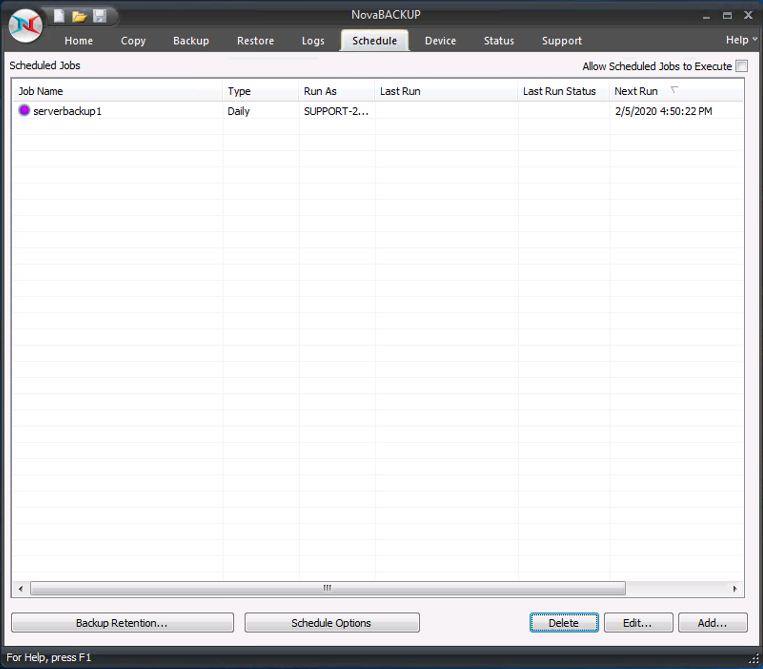
Task: Click the horizontal scrollbar left arrow
Action: (x=20, y=589)
